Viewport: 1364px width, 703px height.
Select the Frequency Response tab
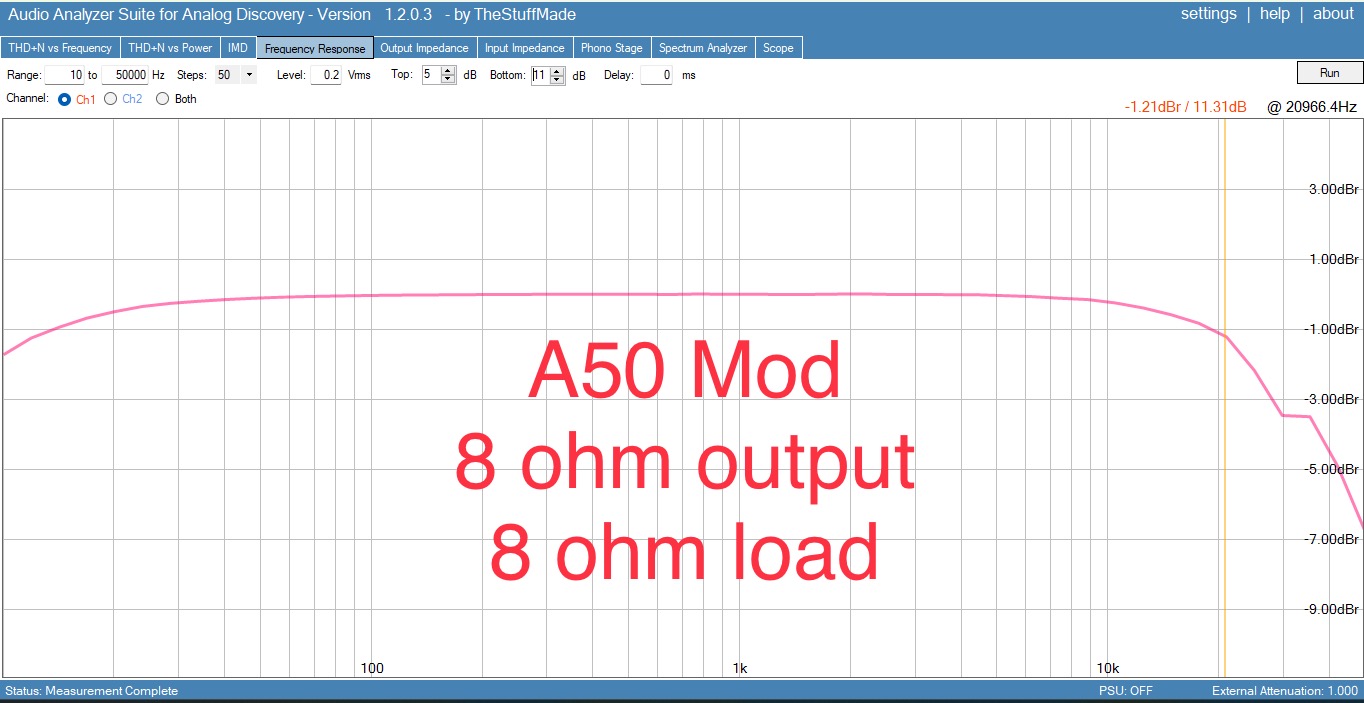coord(315,48)
